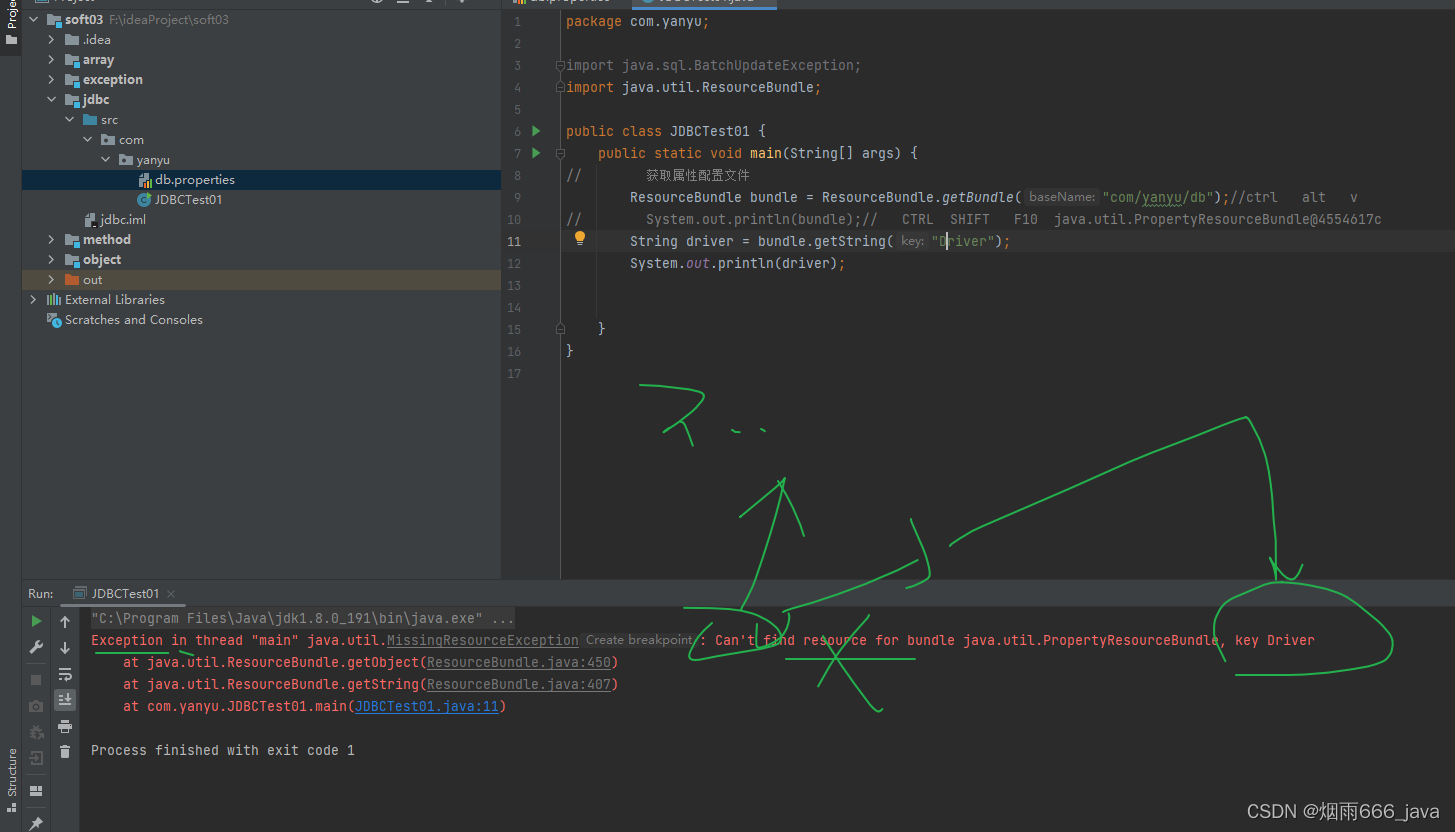Screen dimensions: 1455x832
Task: Expand the out folder
Action: (52, 279)
